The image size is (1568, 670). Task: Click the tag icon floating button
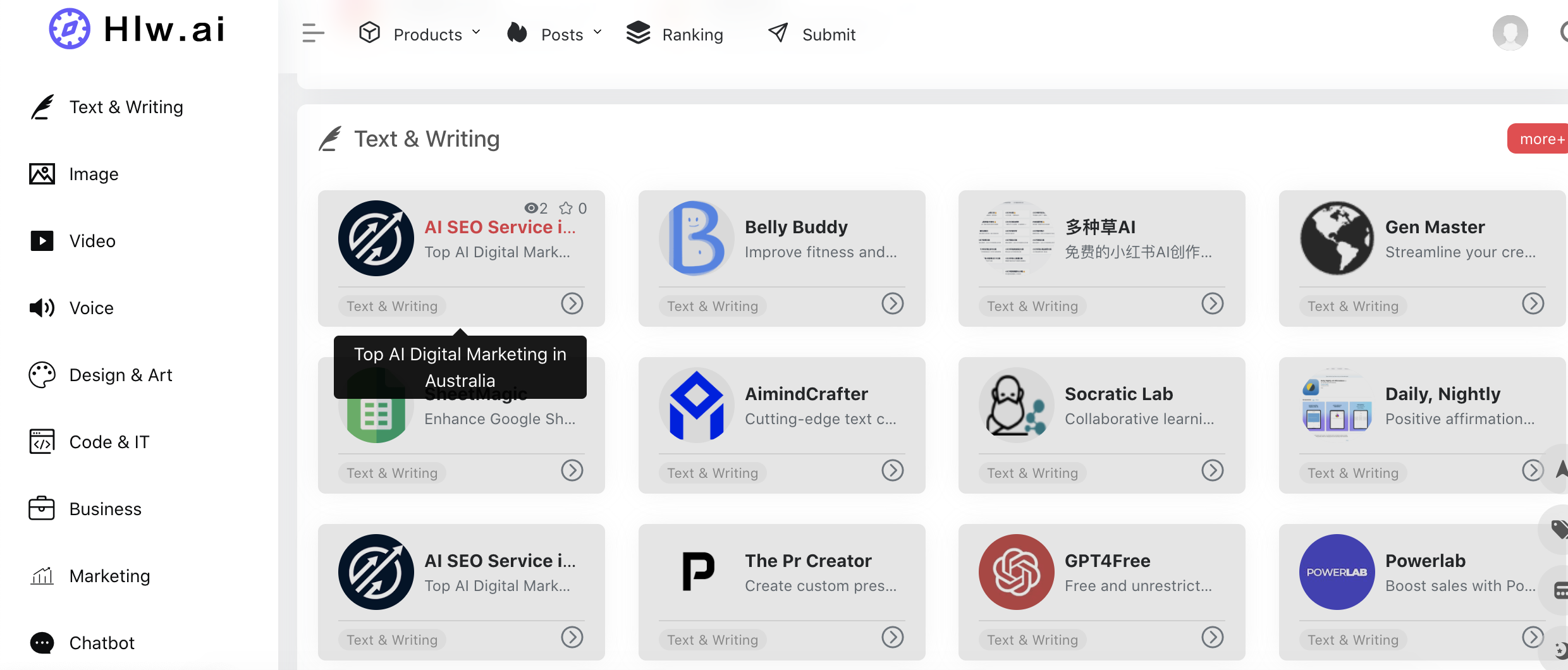(x=1559, y=529)
